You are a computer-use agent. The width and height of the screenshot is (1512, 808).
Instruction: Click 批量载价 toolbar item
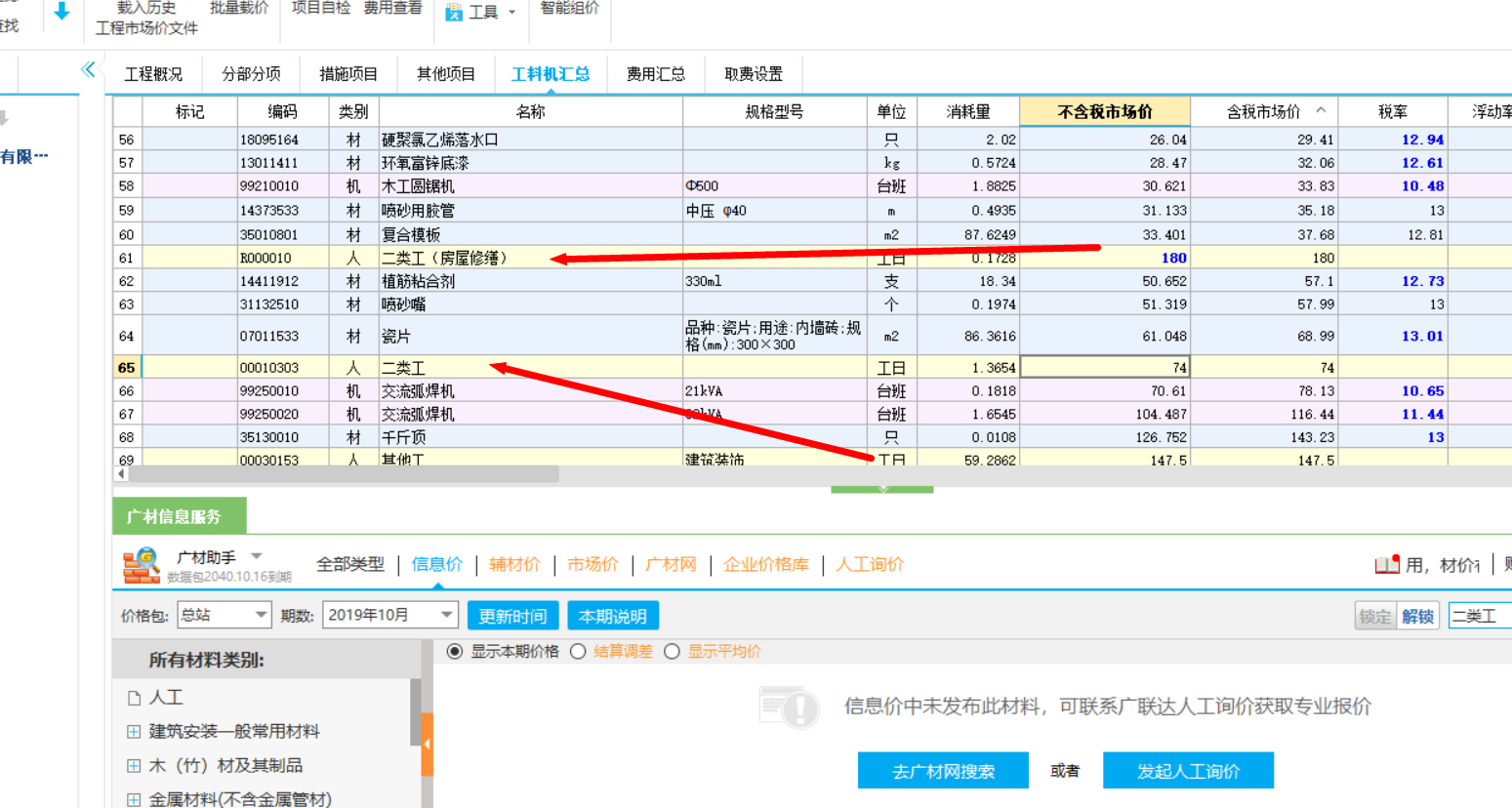(x=239, y=8)
